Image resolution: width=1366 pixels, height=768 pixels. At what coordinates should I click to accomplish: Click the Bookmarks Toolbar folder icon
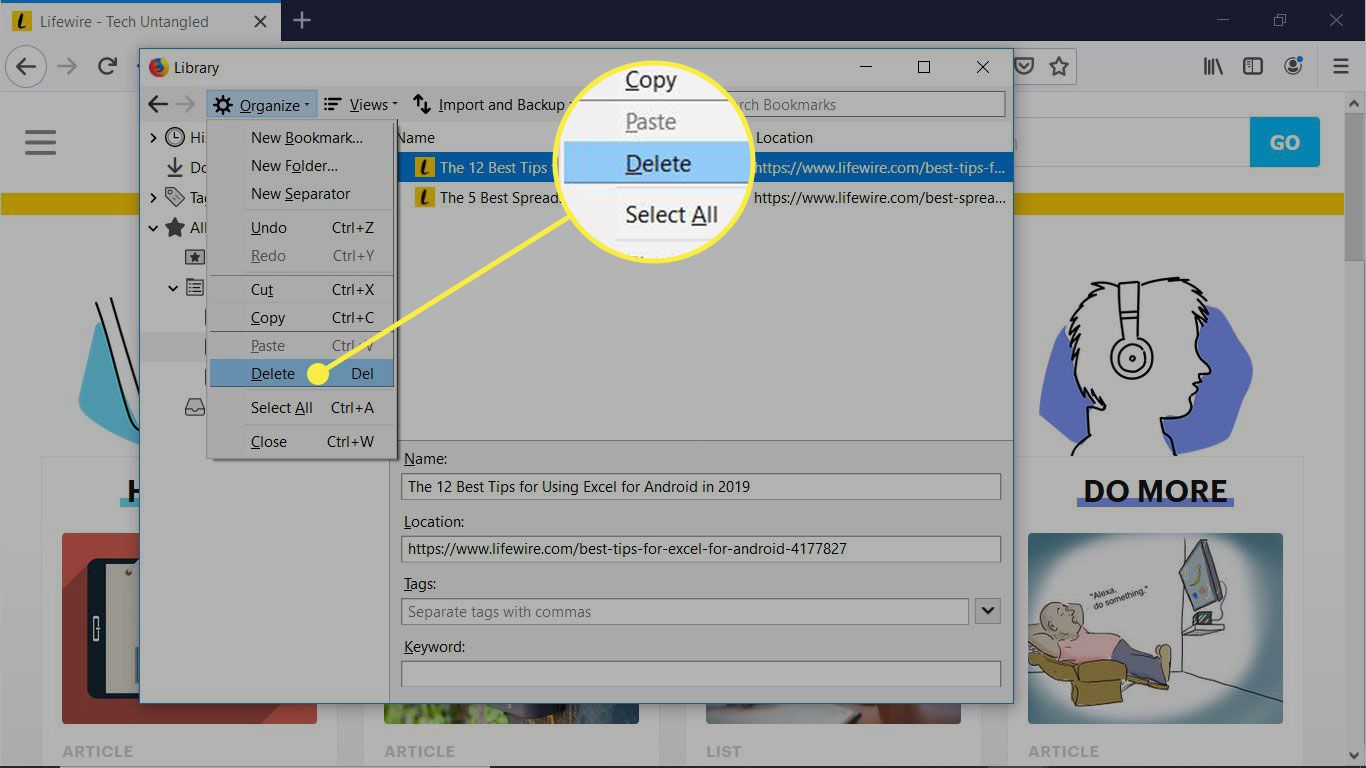pyautogui.click(x=195, y=258)
